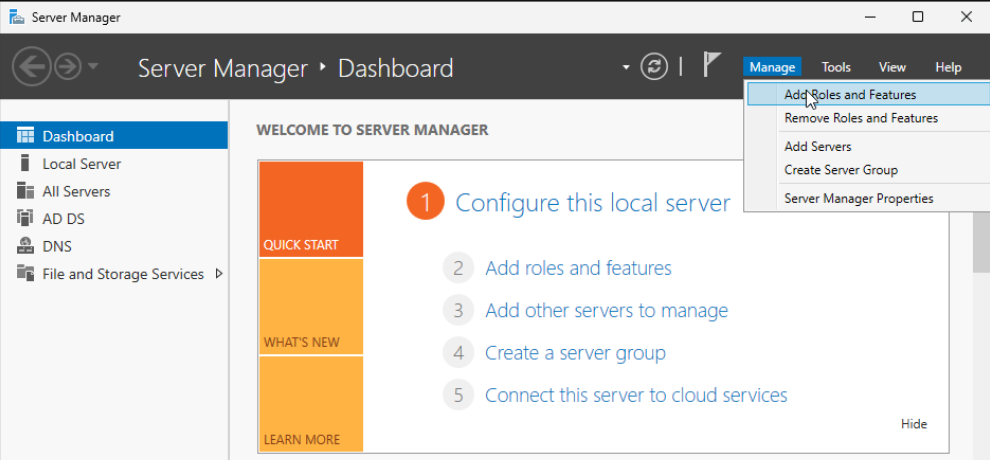Click the Dashboard grid icon in sidebar
The height and width of the screenshot is (460, 990).
click(25, 136)
